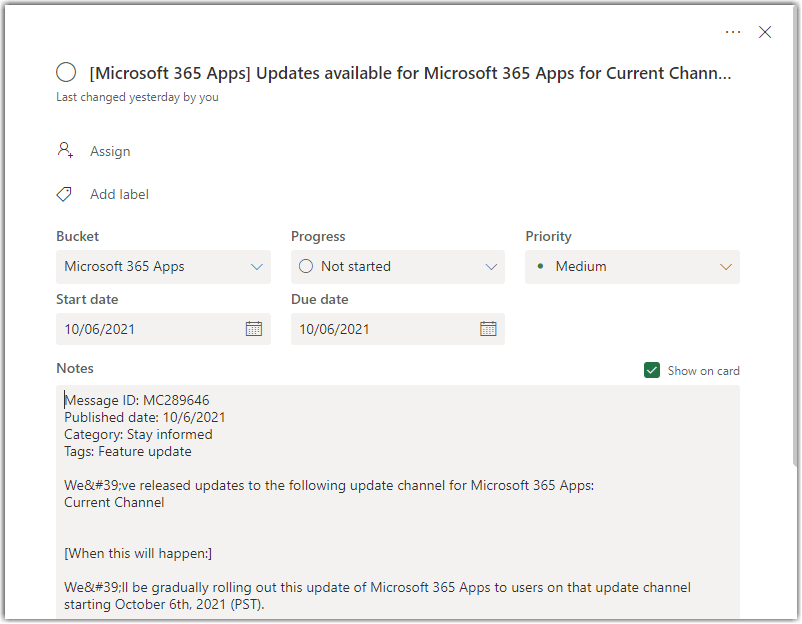Open the more options ellipsis menu
This screenshot has height=624, width=802.
[x=733, y=32]
